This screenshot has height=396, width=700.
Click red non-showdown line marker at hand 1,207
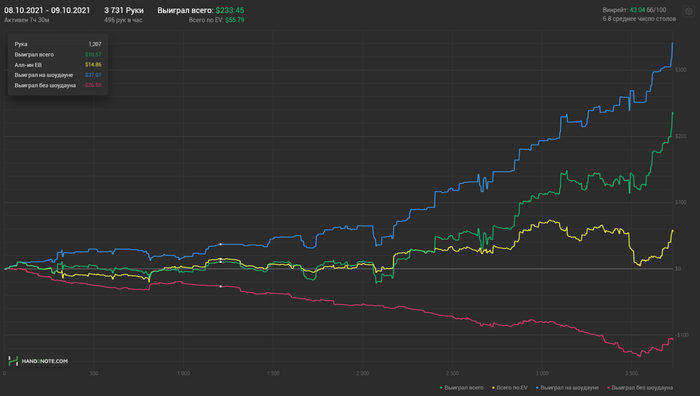221,286
